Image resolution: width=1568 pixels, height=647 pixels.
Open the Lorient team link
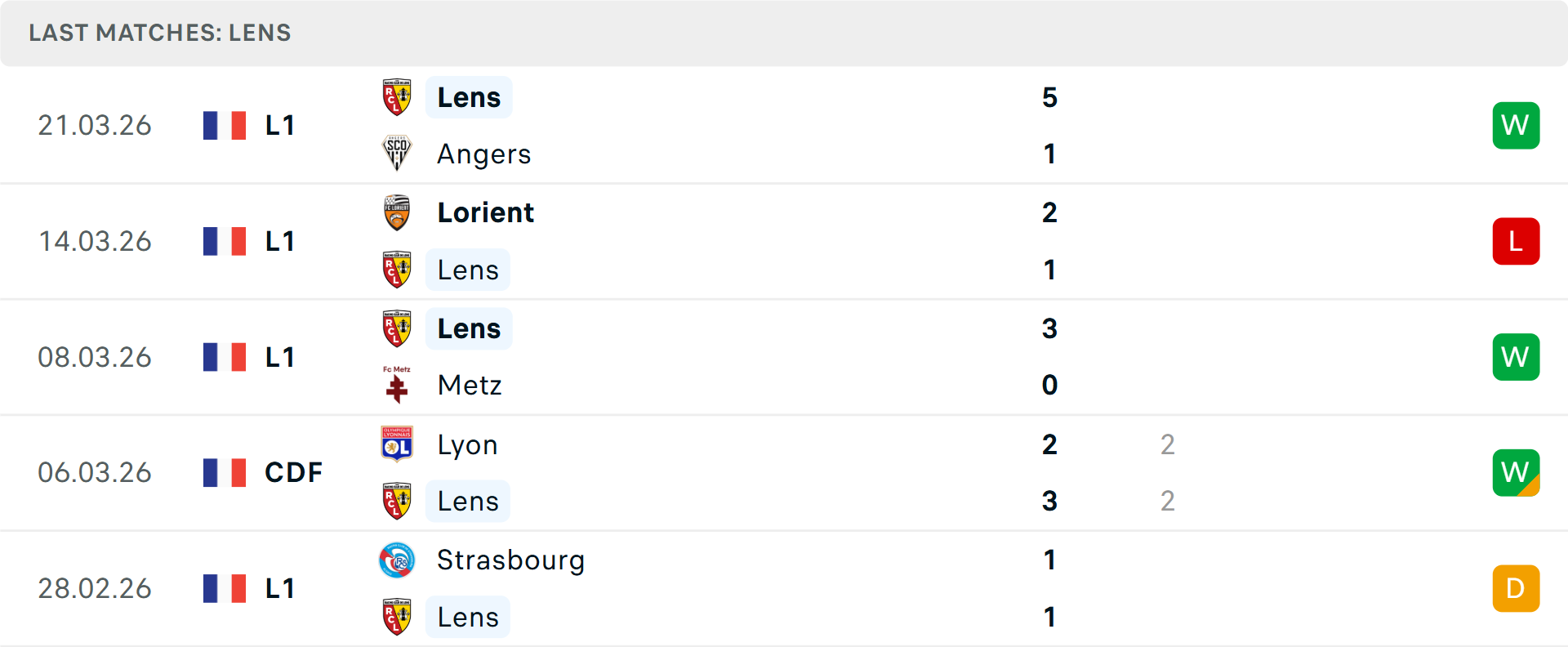click(x=486, y=212)
